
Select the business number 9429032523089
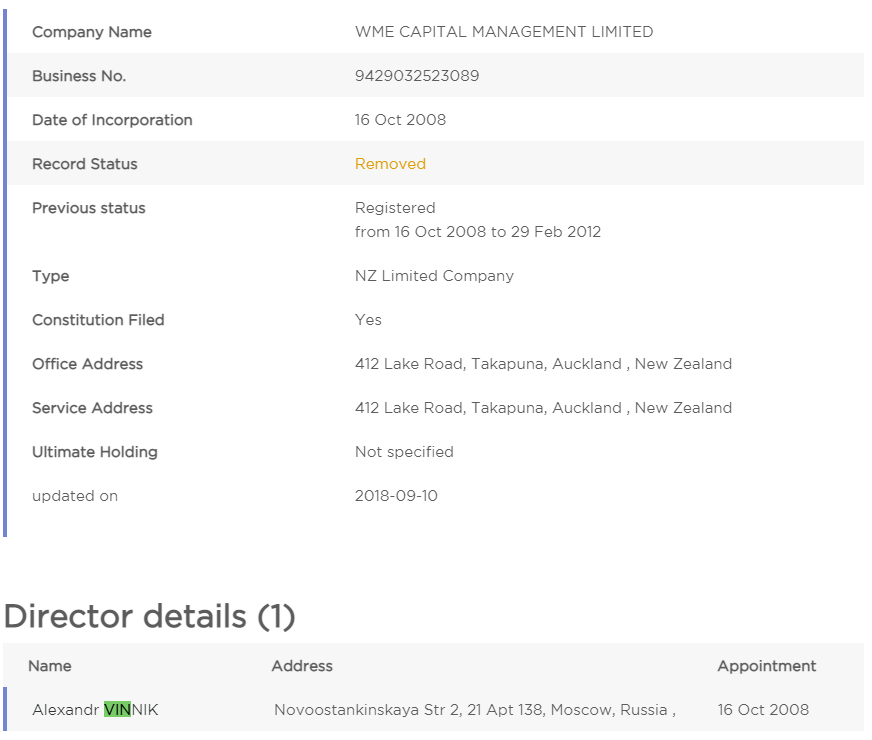coord(417,76)
